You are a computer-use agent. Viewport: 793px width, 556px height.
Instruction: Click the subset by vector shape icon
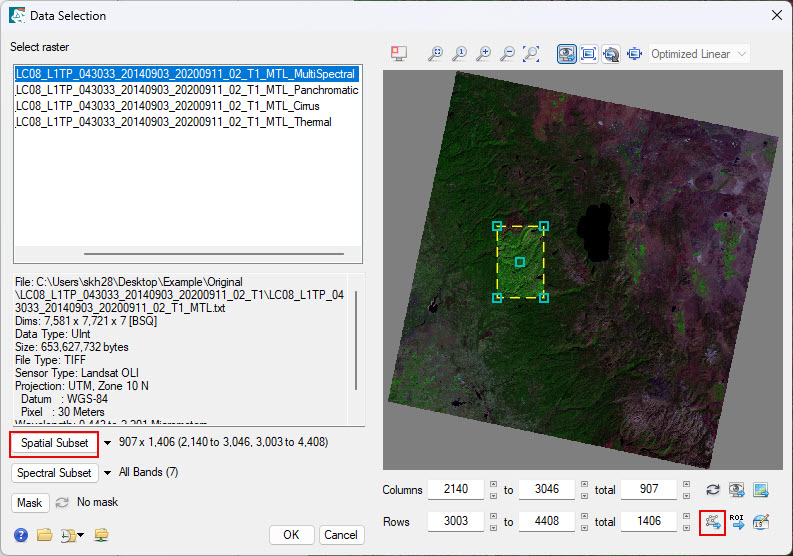(713, 522)
